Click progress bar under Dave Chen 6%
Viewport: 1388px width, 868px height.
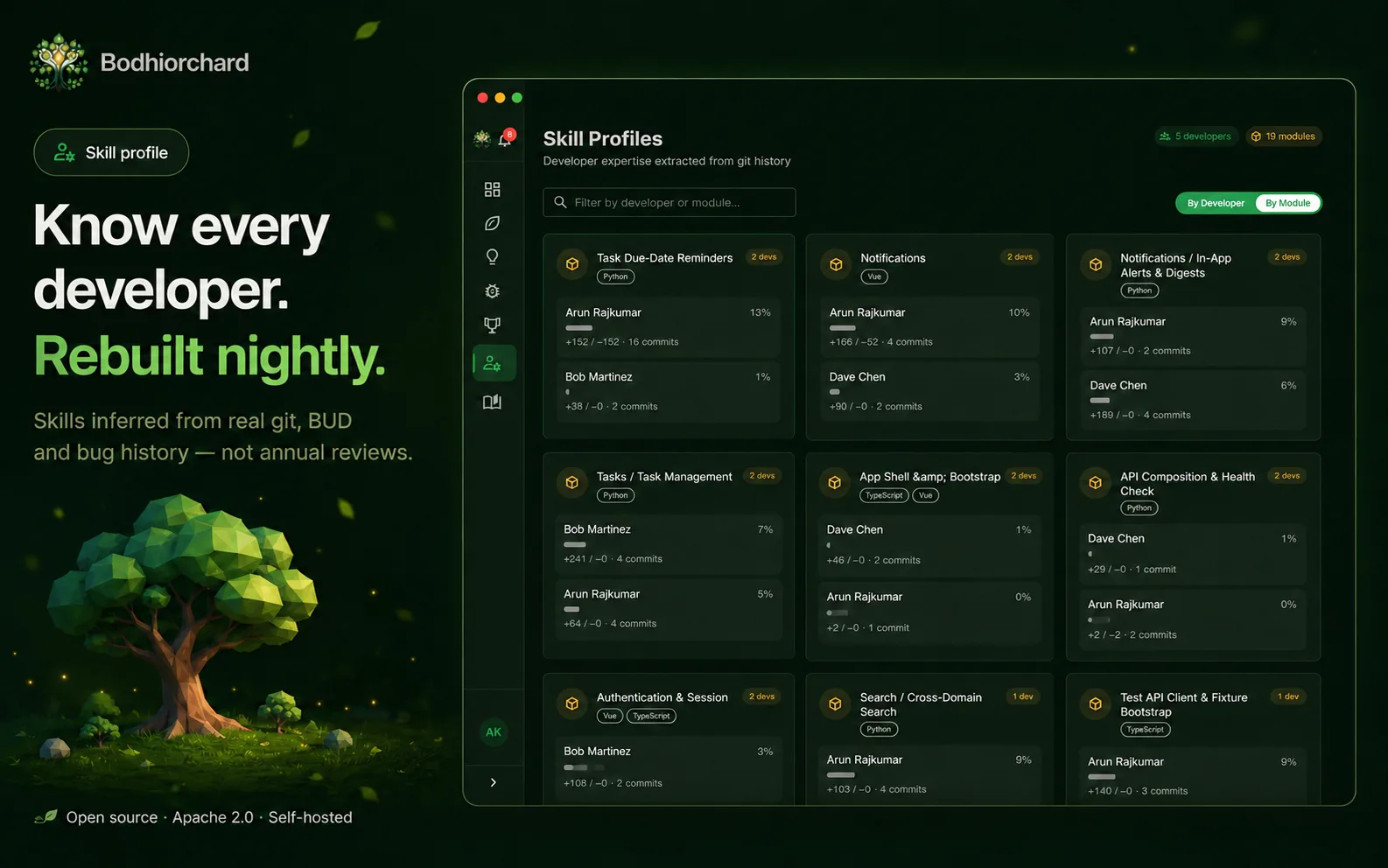tap(1100, 401)
